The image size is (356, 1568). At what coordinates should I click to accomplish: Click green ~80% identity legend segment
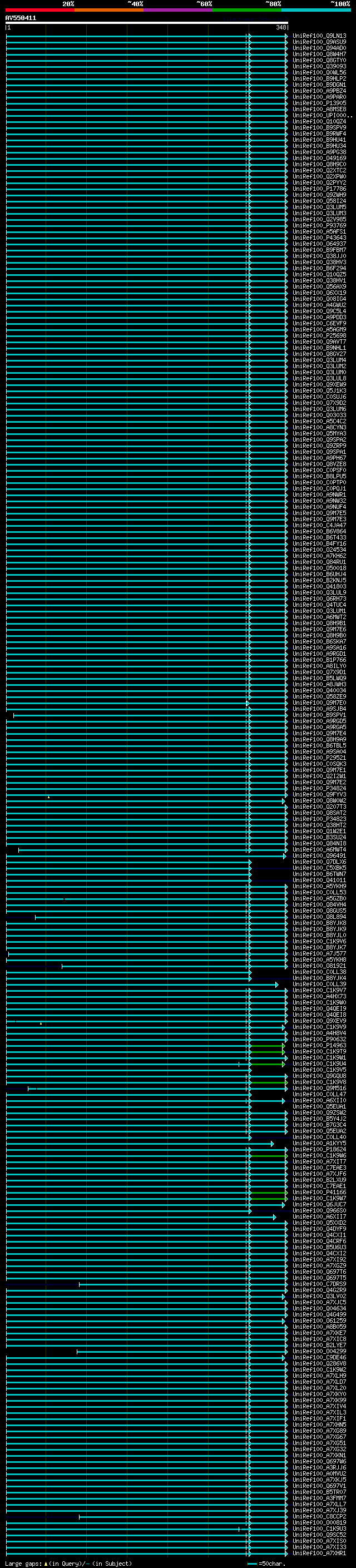click(247, 10)
